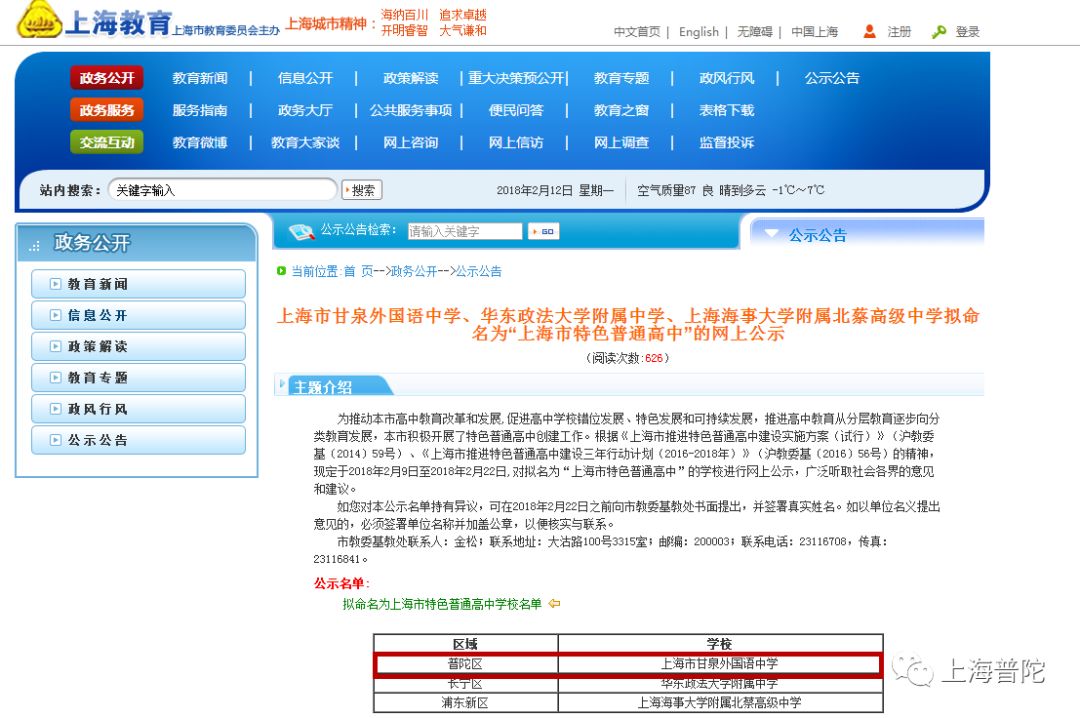Click the 注册 register link
The image size is (1080, 718).
[x=899, y=32]
